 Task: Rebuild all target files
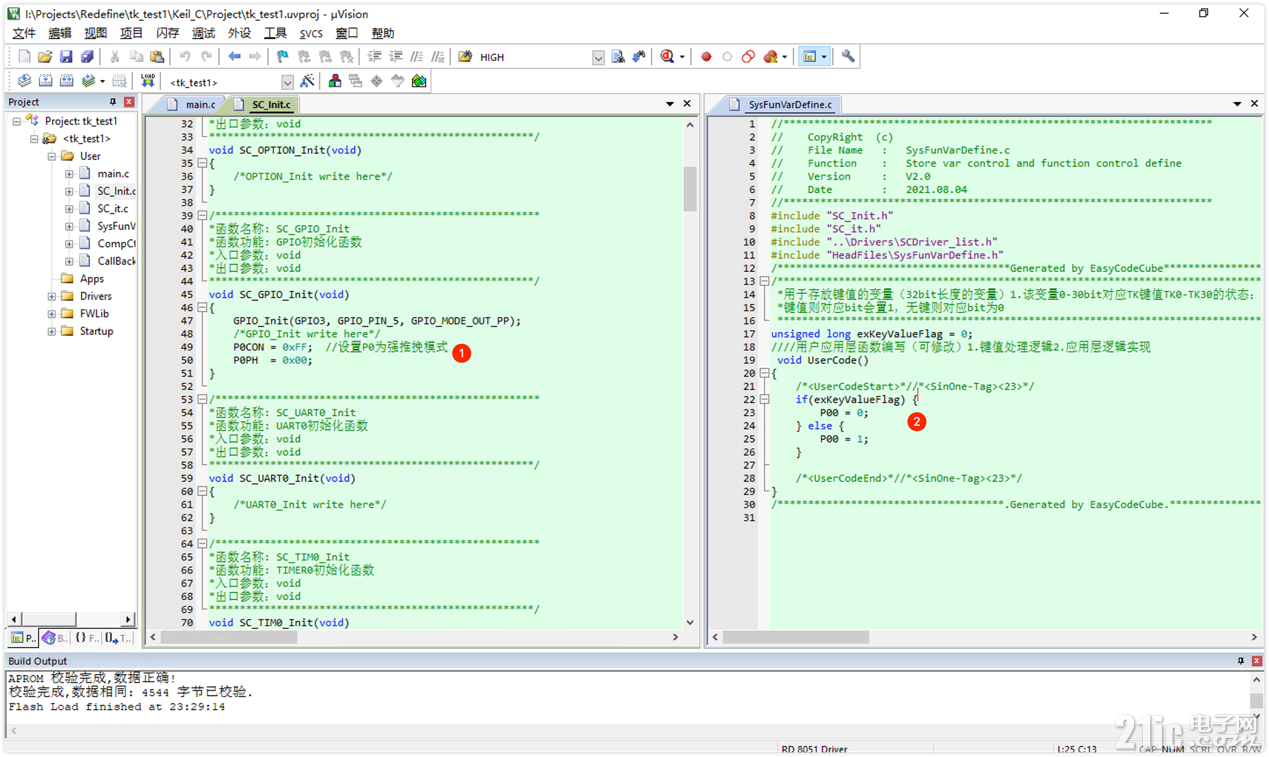[x=66, y=81]
